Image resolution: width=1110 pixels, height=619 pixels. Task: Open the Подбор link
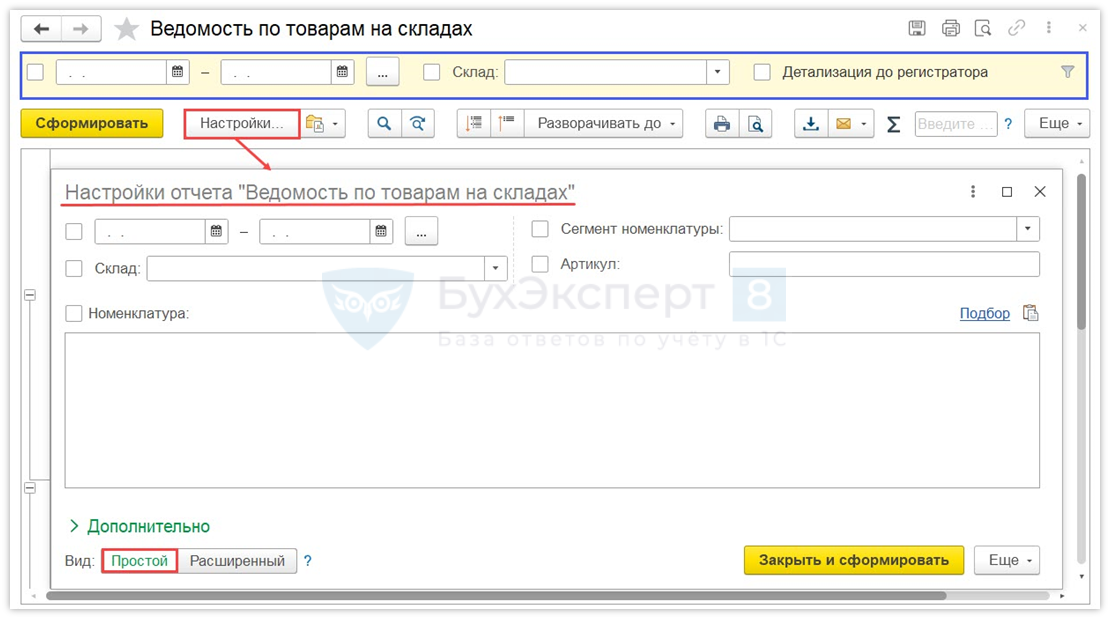point(985,313)
